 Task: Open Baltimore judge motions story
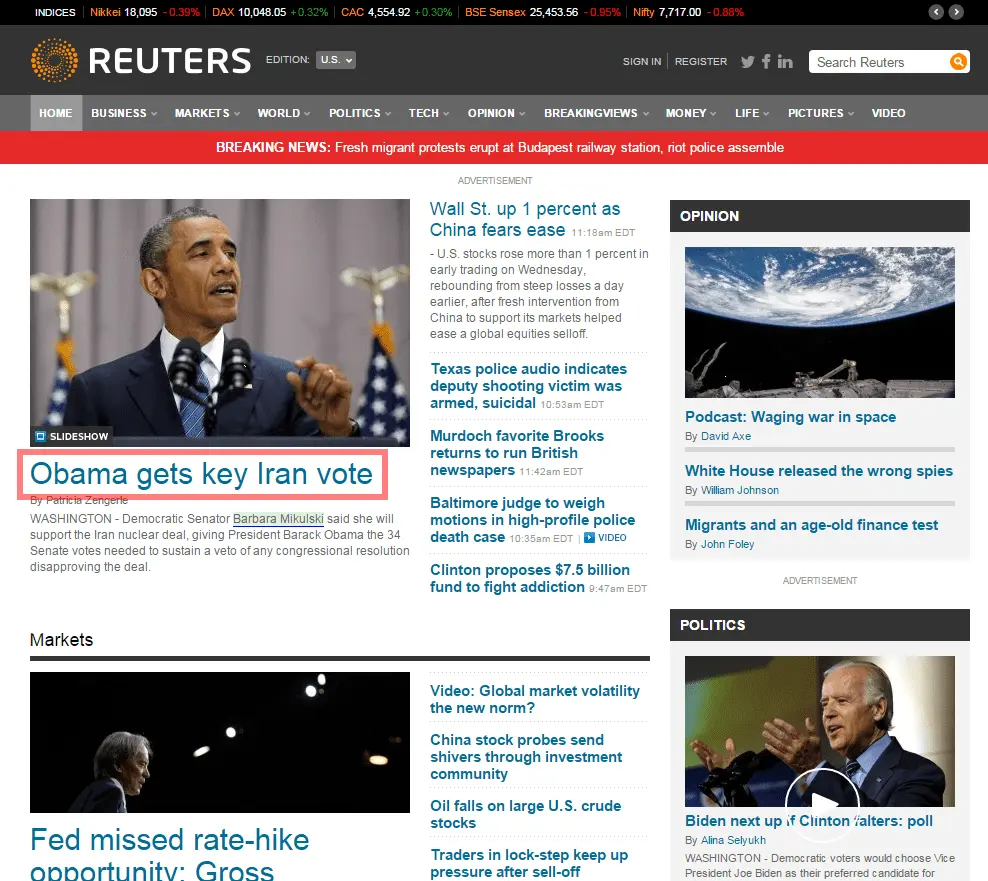pos(532,520)
